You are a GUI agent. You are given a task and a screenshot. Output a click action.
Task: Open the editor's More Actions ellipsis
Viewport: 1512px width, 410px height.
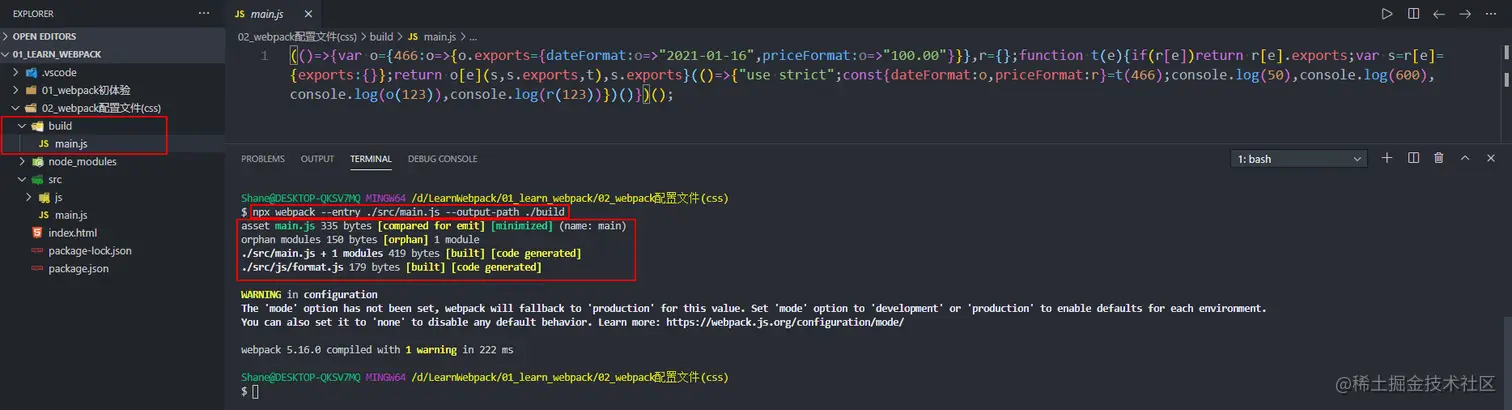(x=1491, y=14)
